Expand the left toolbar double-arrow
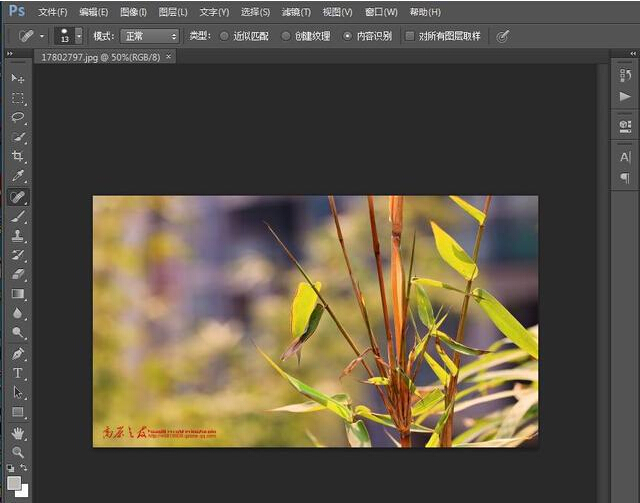640x503 pixels. (10, 53)
